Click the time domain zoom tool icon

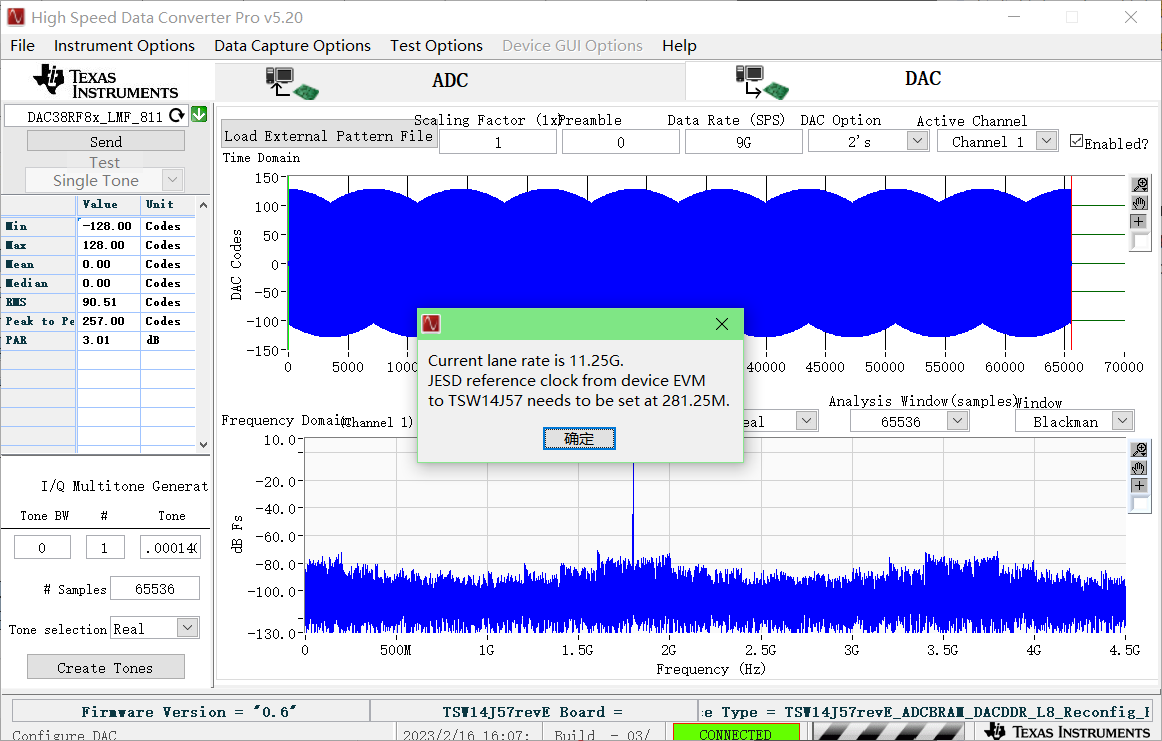pos(1140,185)
